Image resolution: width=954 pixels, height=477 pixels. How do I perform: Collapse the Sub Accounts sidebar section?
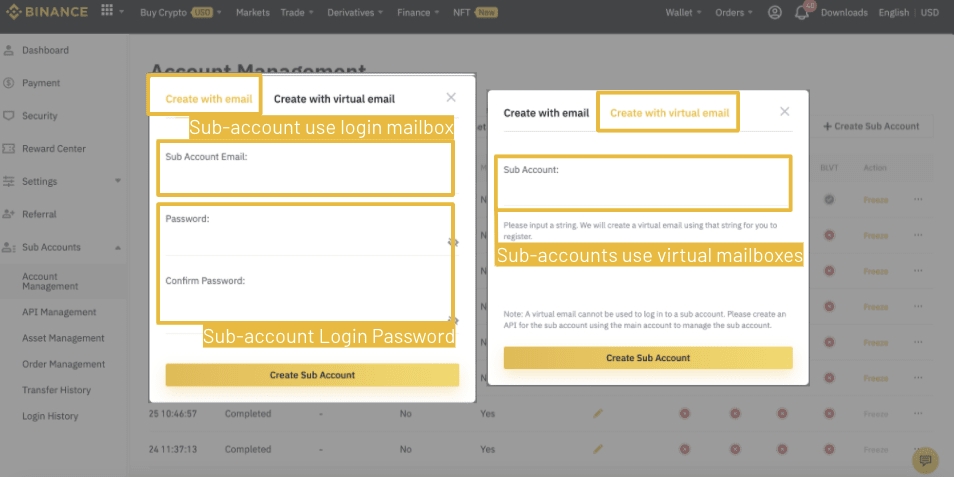117,247
